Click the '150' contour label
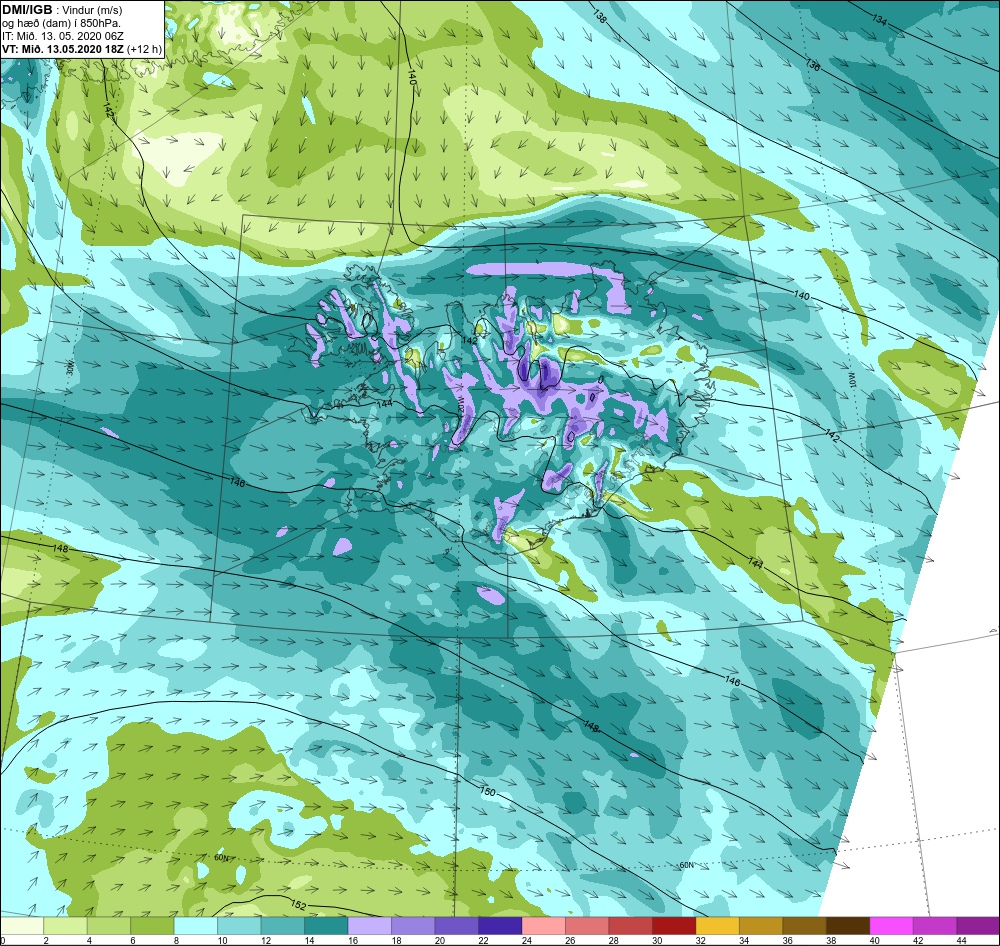The width and height of the screenshot is (1000, 946). 487,792
